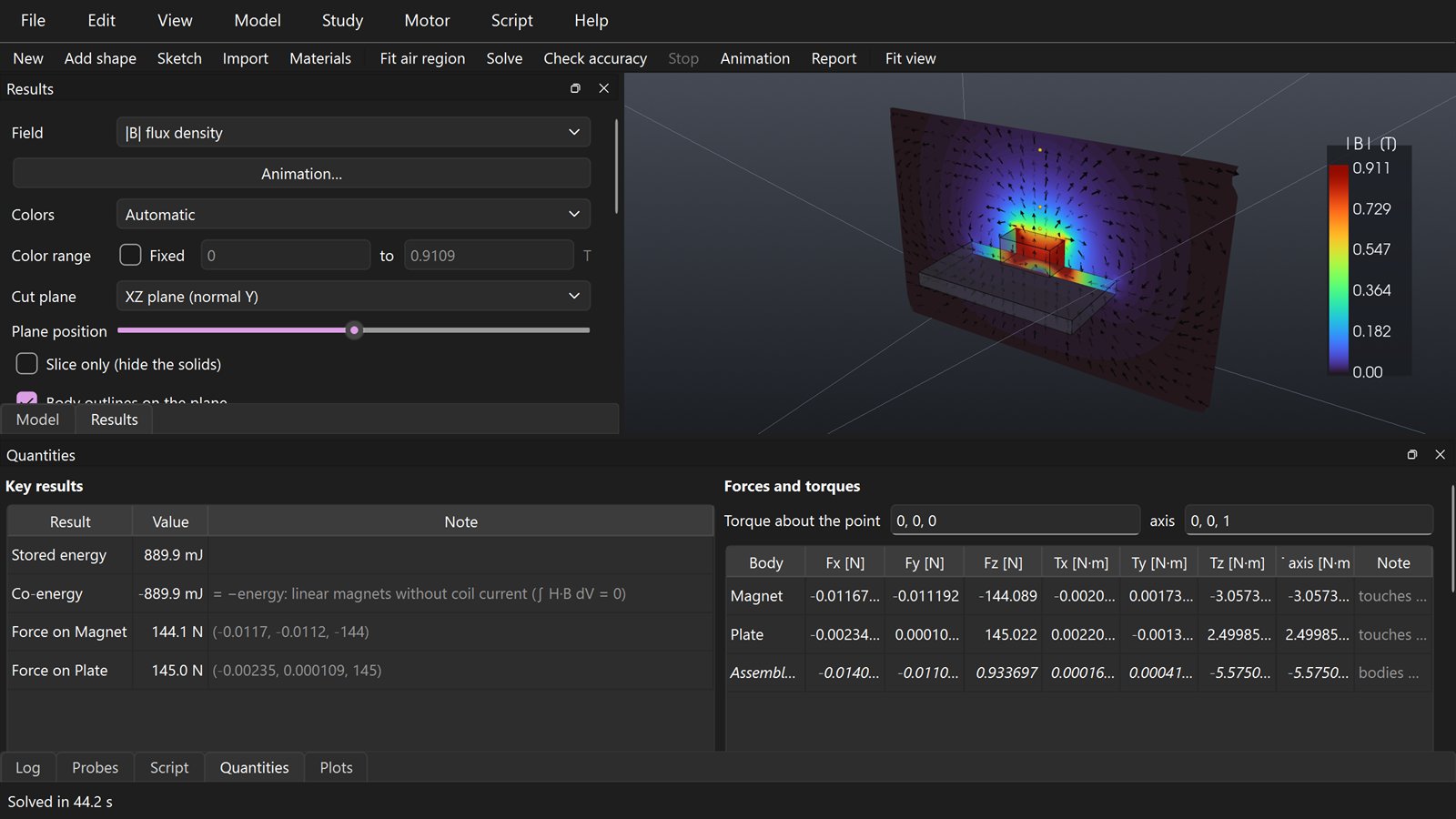The width and height of the screenshot is (1456, 819).
Task: Show the Log tab
Action: 28,767
